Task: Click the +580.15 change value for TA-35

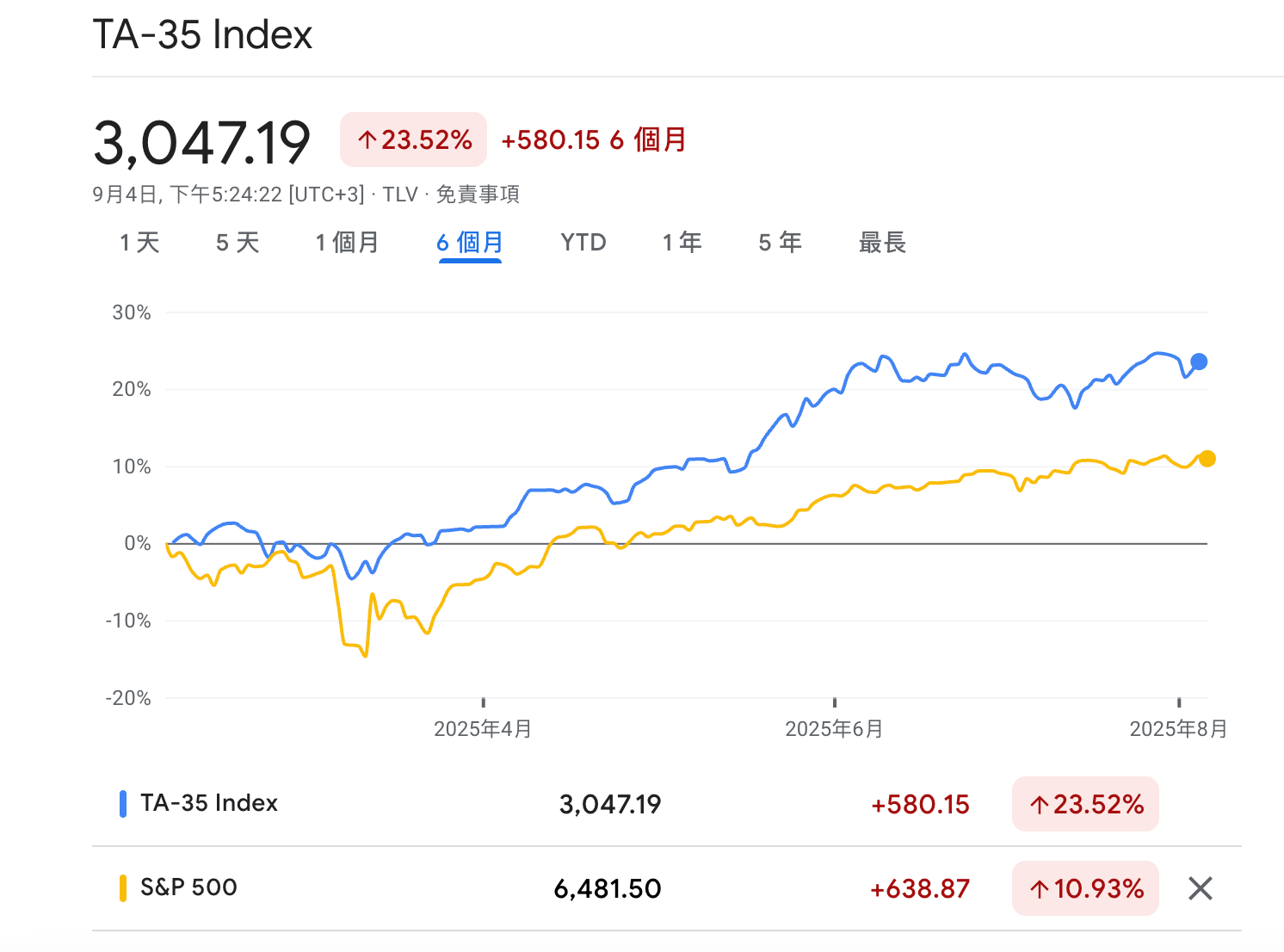Action: pos(918,804)
